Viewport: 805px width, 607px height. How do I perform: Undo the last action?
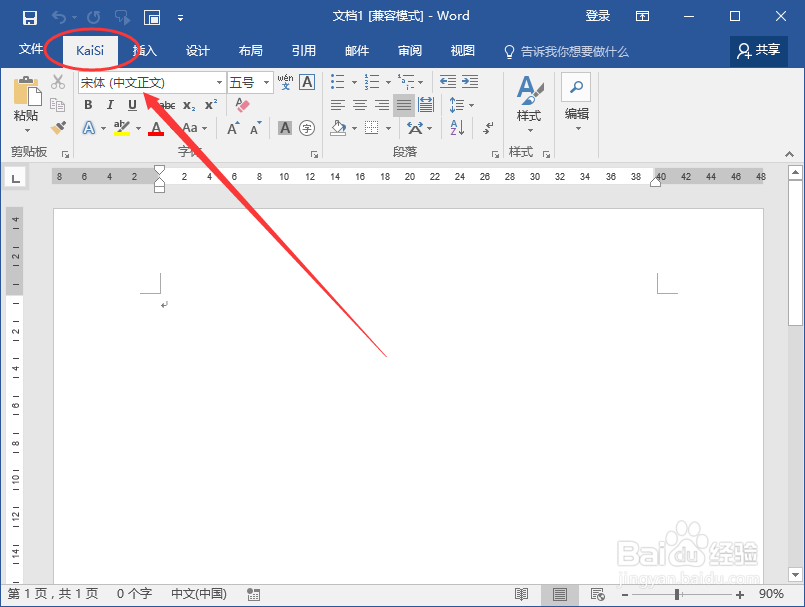click(x=59, y=17)
